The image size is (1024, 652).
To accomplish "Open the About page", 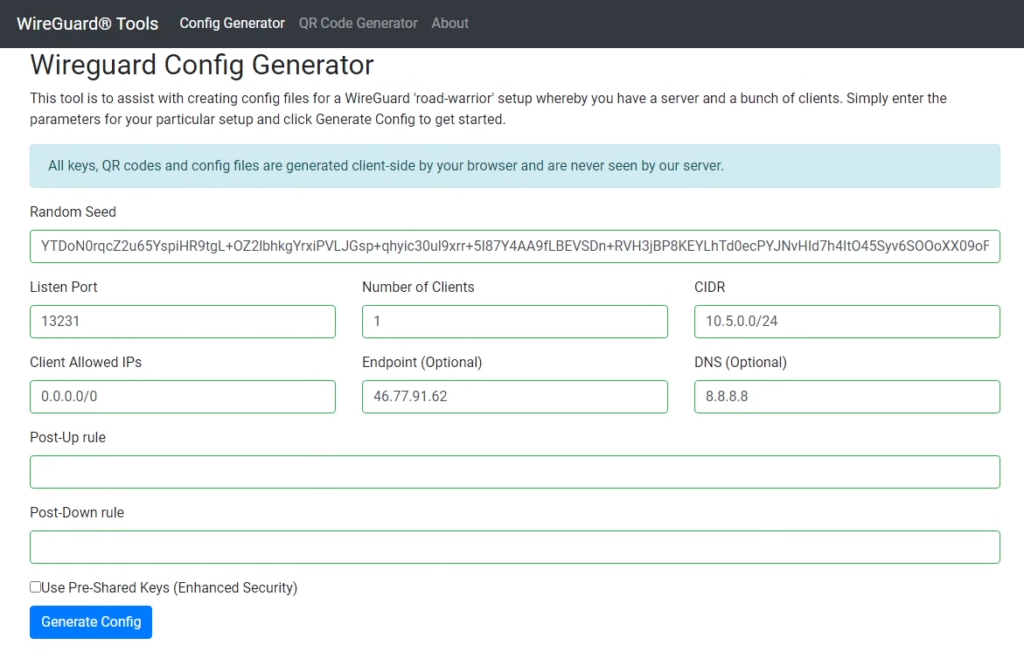I will (x=450, y=23).
